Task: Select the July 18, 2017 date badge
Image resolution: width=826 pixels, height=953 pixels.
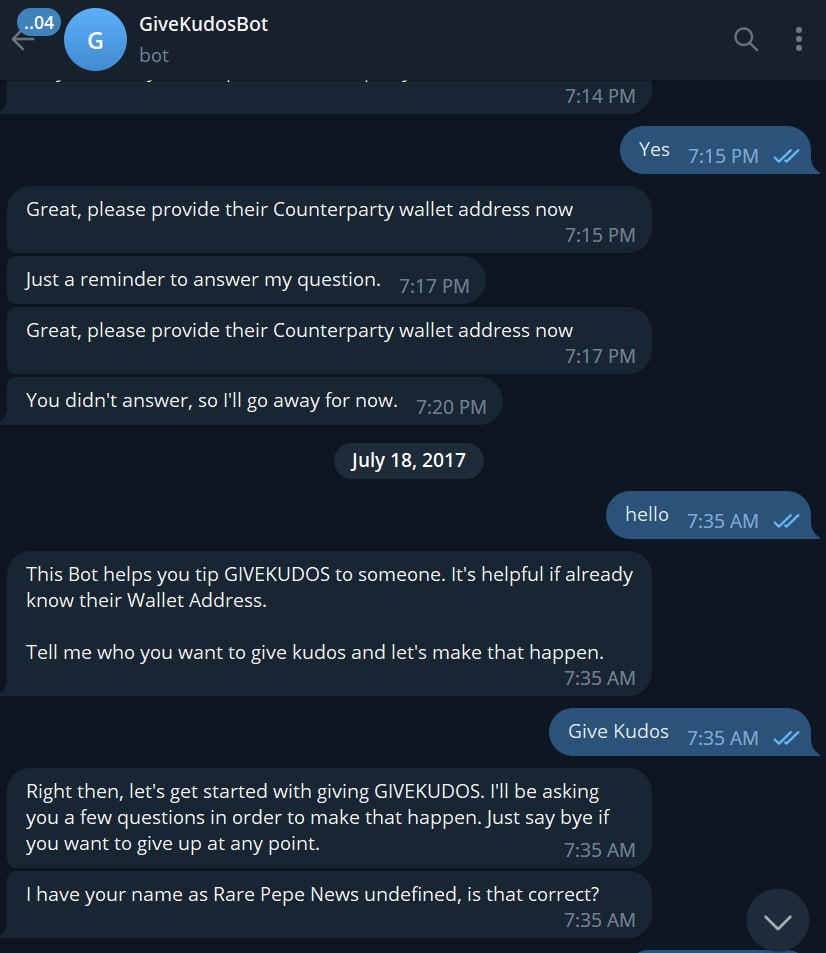Action: click(x=408, y=461)
